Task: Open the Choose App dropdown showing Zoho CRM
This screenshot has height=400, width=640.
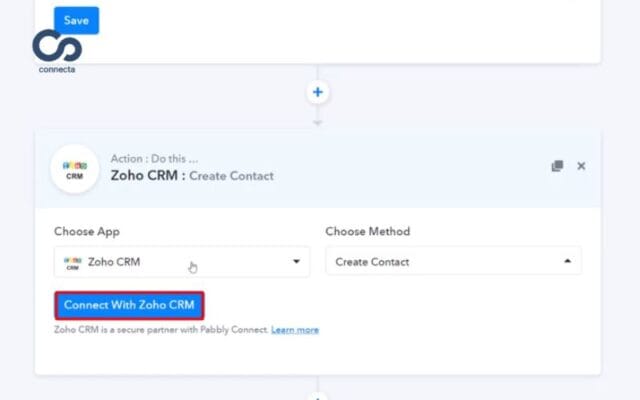Action: coord(182,262)
